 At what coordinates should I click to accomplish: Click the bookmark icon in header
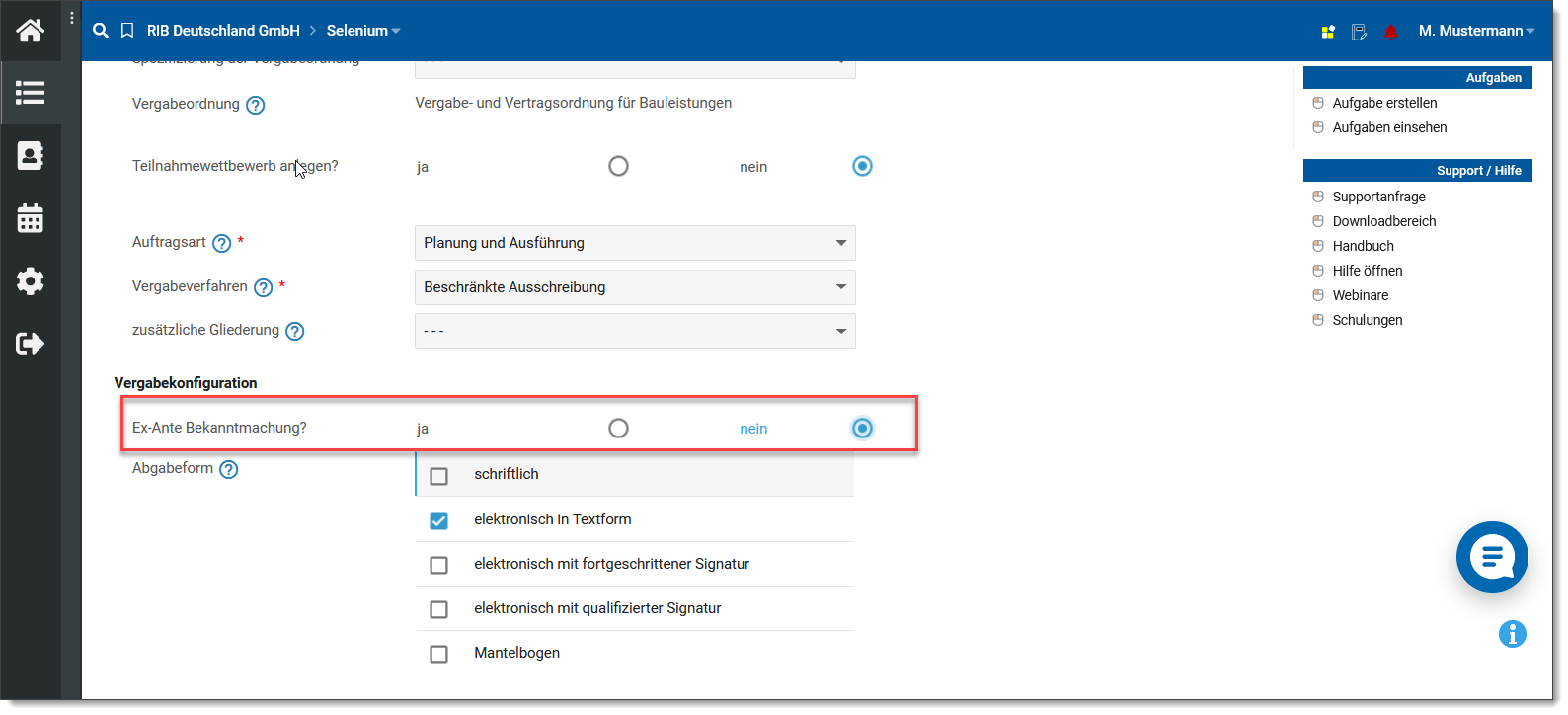tap(127, 31)
